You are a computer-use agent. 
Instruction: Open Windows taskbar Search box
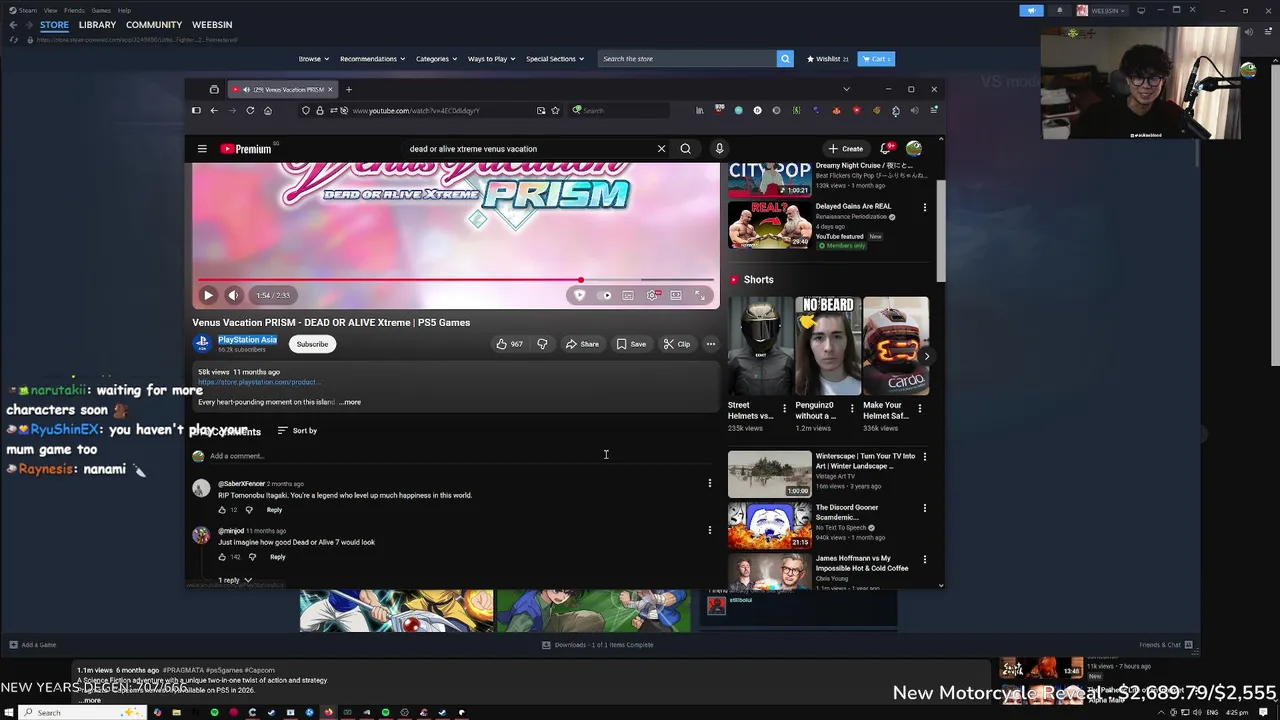click(84, 712)
